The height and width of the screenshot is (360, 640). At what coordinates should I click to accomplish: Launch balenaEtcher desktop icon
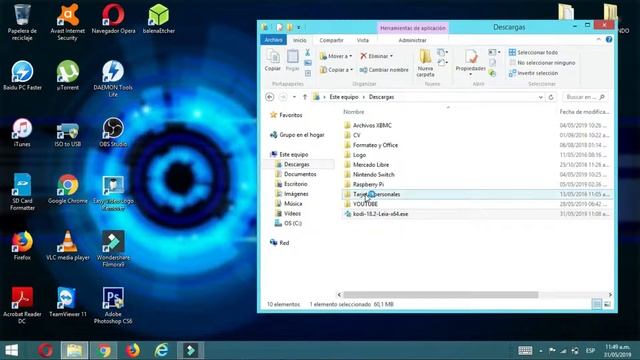(158, 20)
